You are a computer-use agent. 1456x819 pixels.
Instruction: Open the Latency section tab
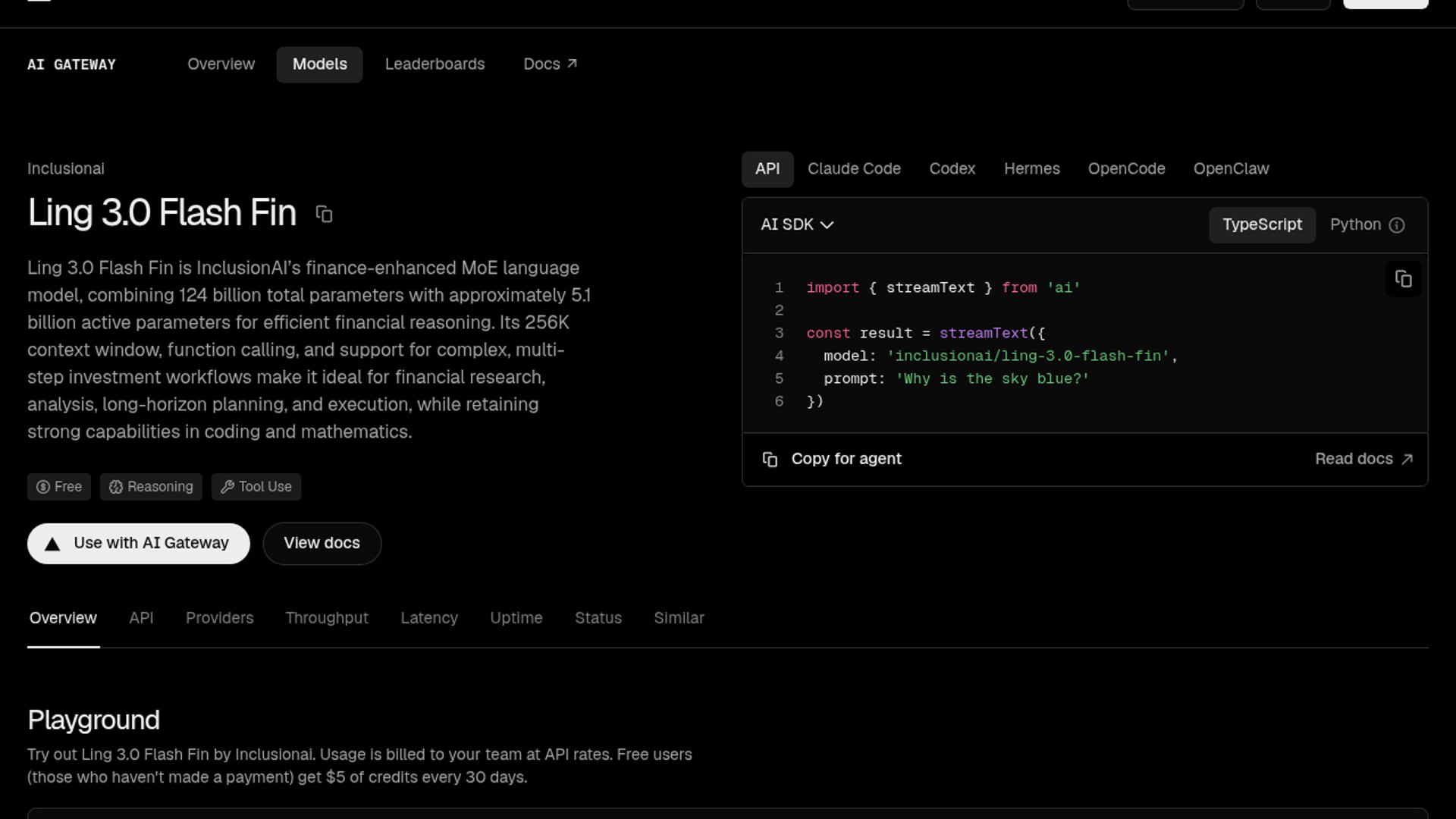(x=429, y=618)
